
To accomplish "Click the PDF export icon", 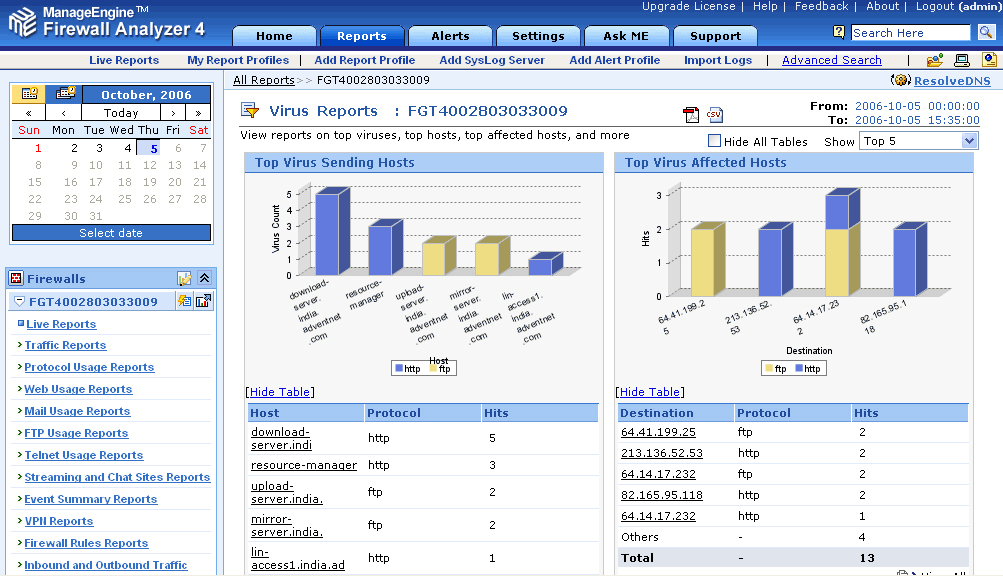I will click(691, 115).
